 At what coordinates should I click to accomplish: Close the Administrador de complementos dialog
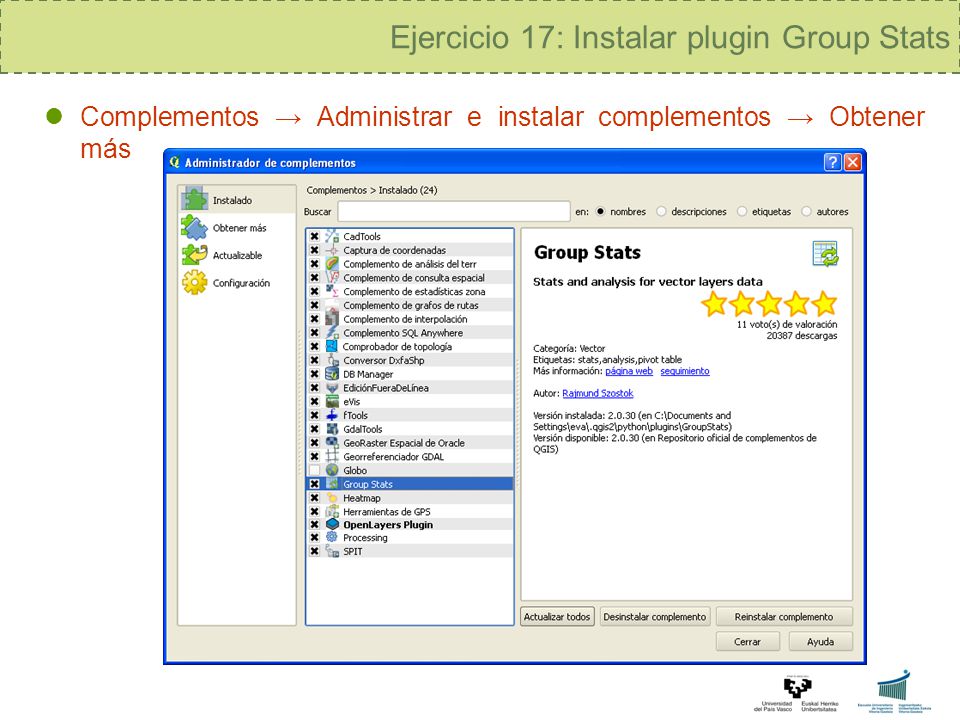(x=852, y=162)
